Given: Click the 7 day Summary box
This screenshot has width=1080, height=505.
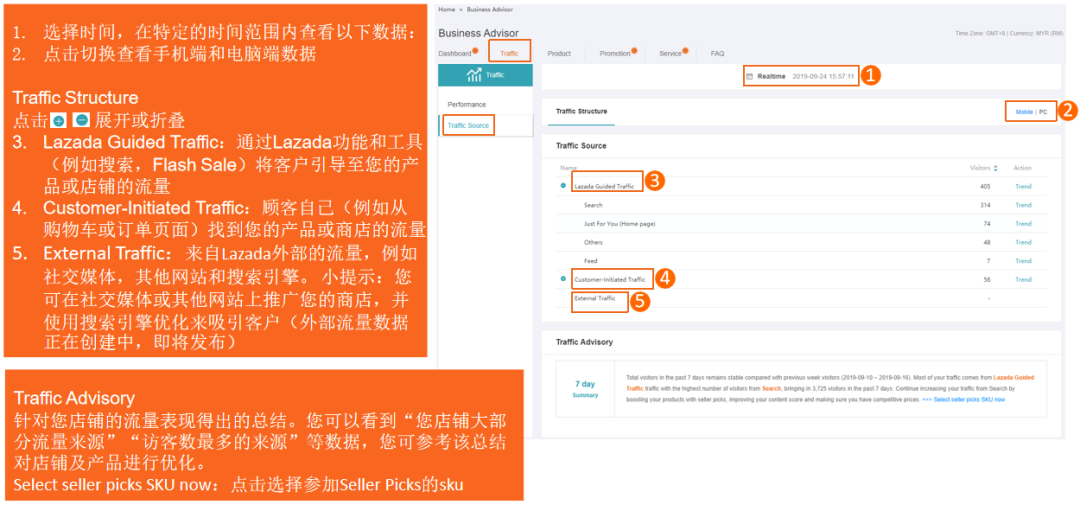Looking at the screenshot, I should 585,389.
